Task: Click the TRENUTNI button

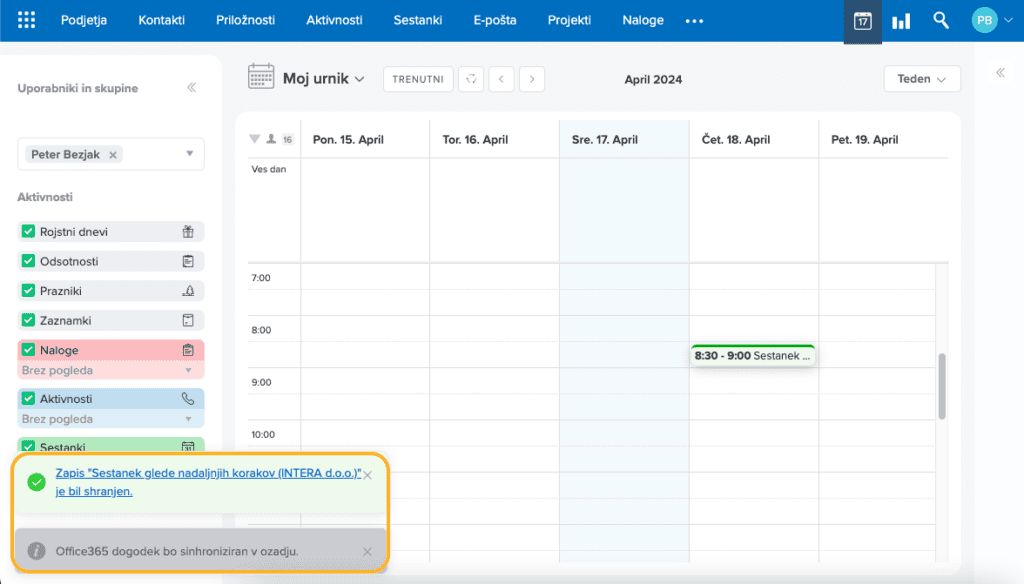Action: 418,79
